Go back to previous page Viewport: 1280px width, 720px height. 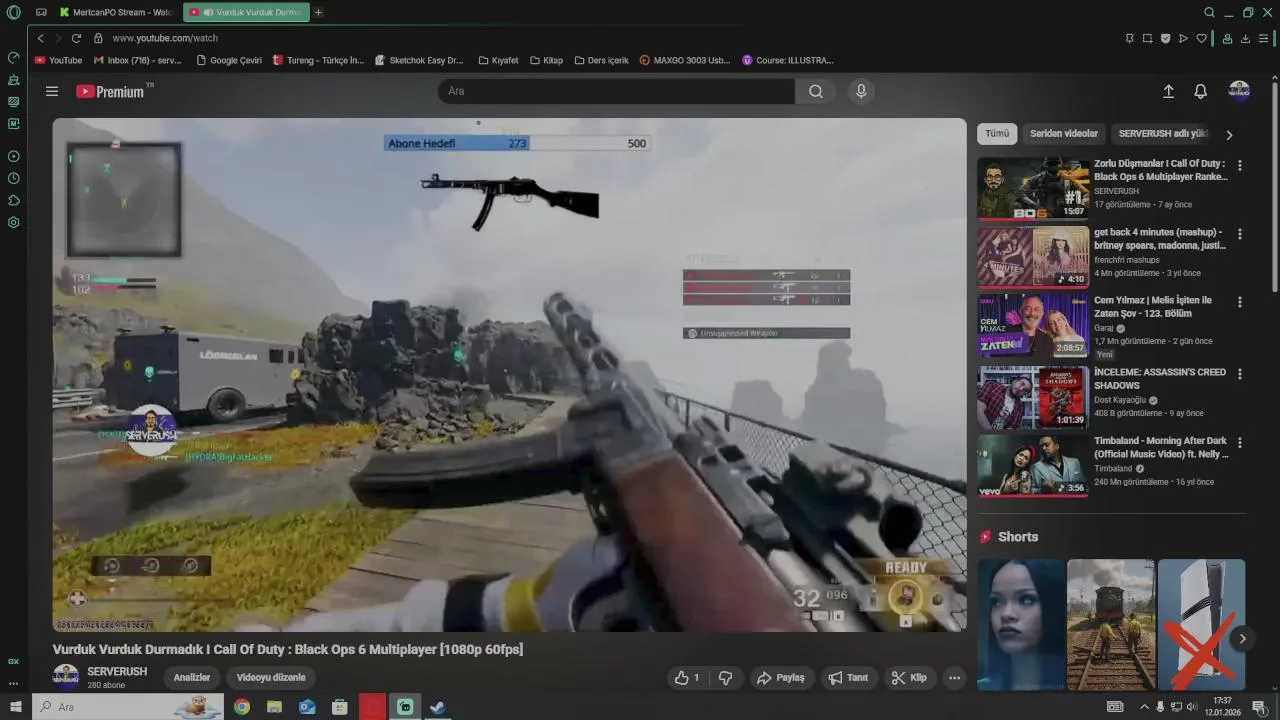(x=41, y=38)
